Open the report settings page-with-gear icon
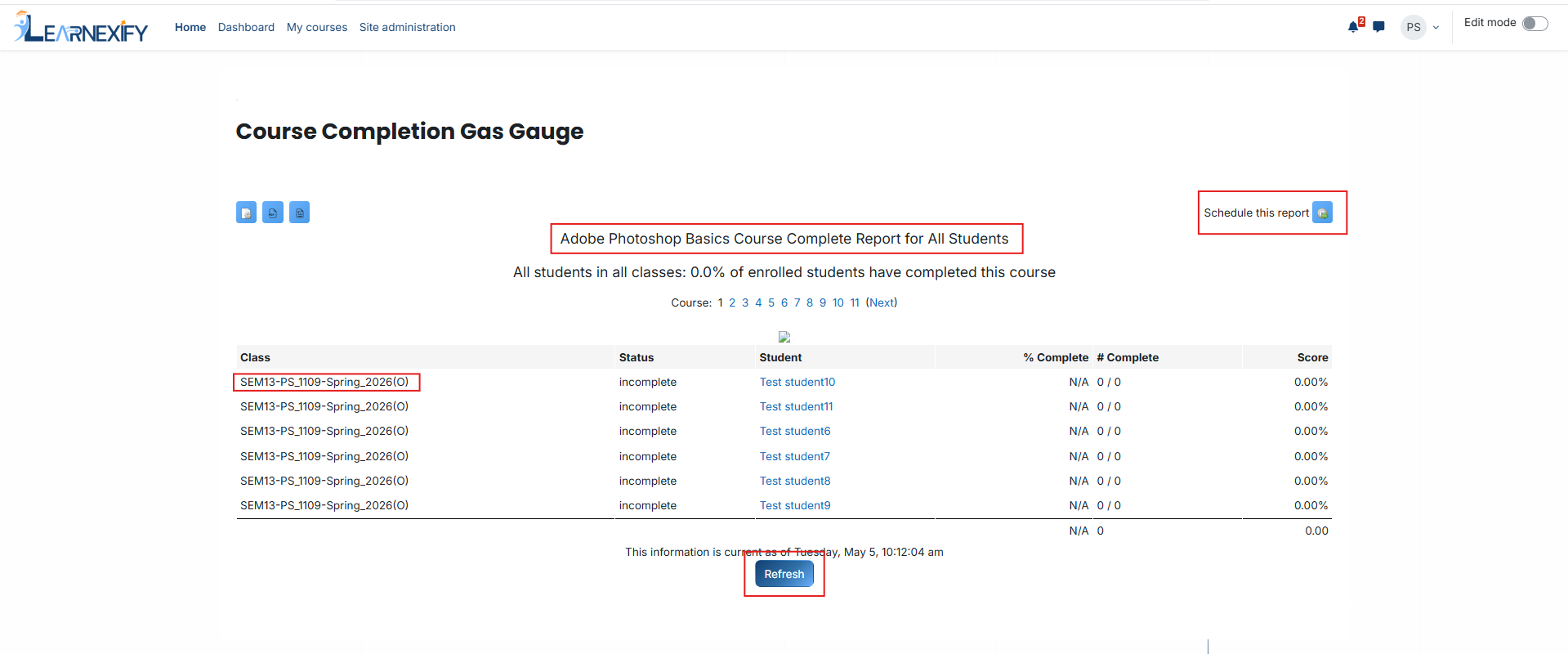 pos(246,213)
